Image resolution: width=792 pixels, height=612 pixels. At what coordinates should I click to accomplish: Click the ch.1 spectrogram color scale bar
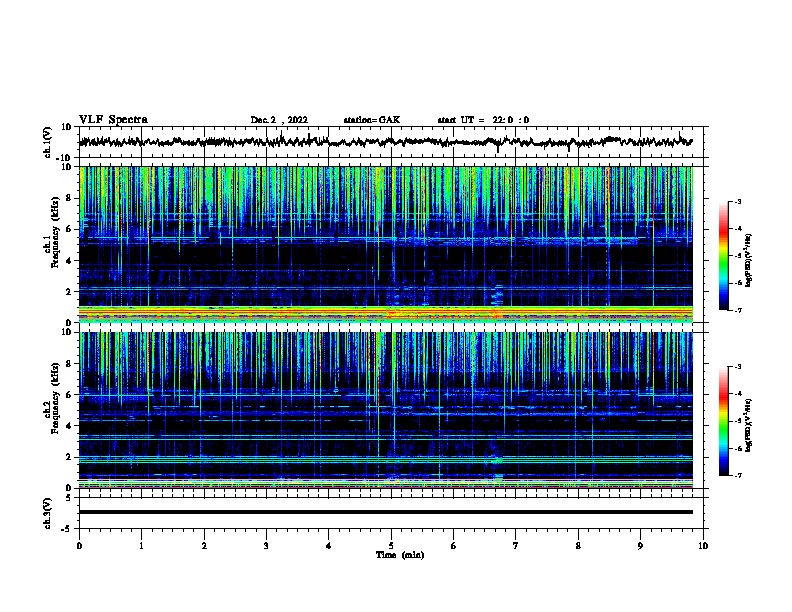coord(724,256)
